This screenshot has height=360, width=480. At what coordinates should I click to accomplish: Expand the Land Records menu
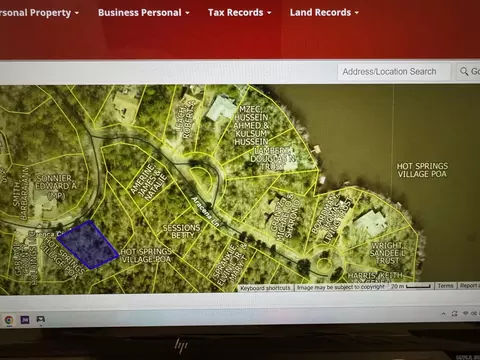[x=324, y=13]
